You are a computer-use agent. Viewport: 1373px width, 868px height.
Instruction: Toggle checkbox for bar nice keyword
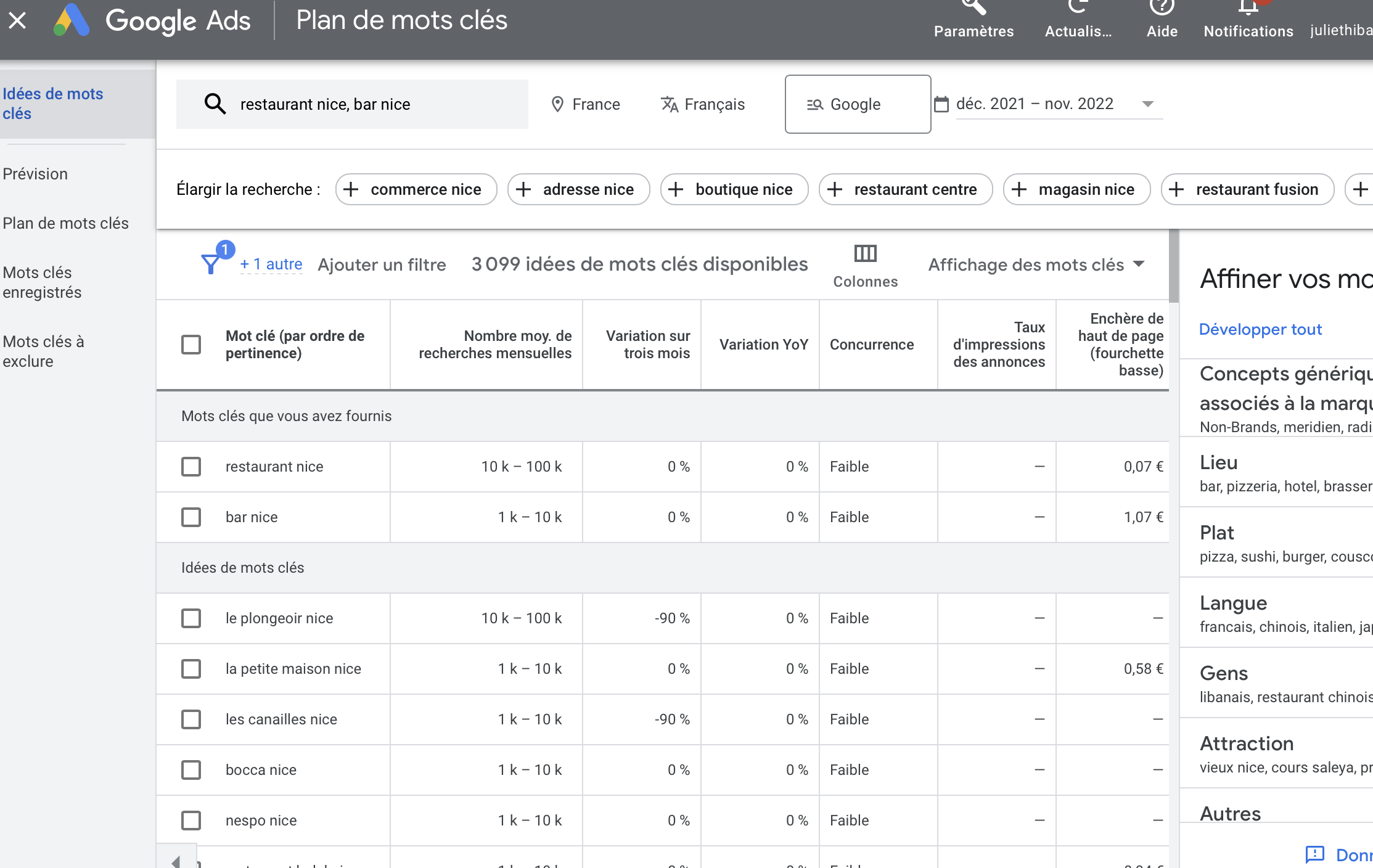point(190,517)
